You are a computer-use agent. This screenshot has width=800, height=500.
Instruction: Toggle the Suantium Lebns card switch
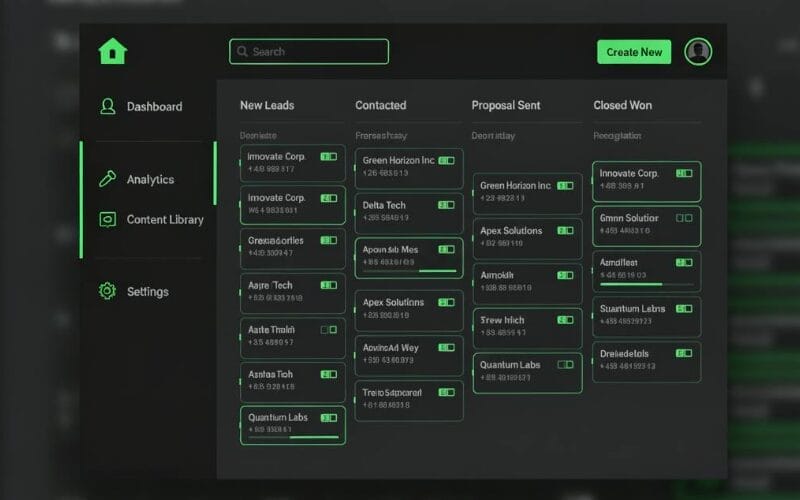[684, 309]
